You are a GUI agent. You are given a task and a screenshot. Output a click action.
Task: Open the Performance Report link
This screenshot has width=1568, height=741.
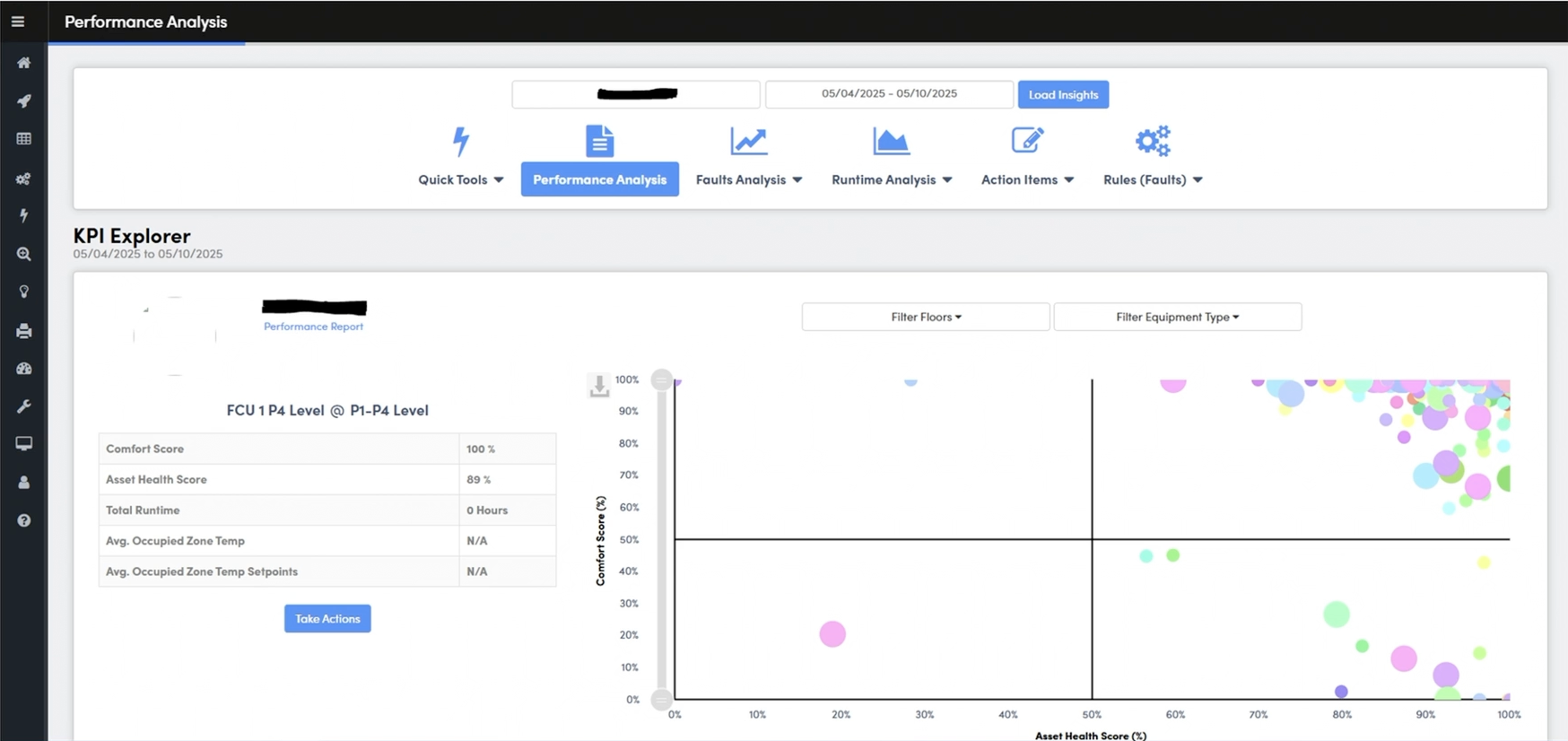click(313, 327)
